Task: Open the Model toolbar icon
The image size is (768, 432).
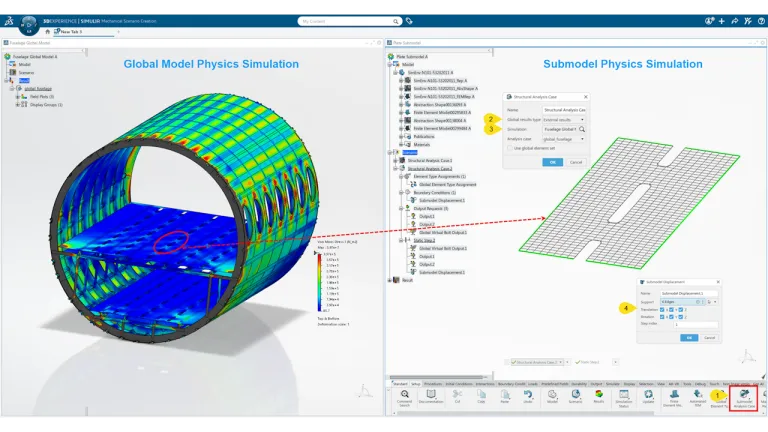Action: (x=552, y=397)
